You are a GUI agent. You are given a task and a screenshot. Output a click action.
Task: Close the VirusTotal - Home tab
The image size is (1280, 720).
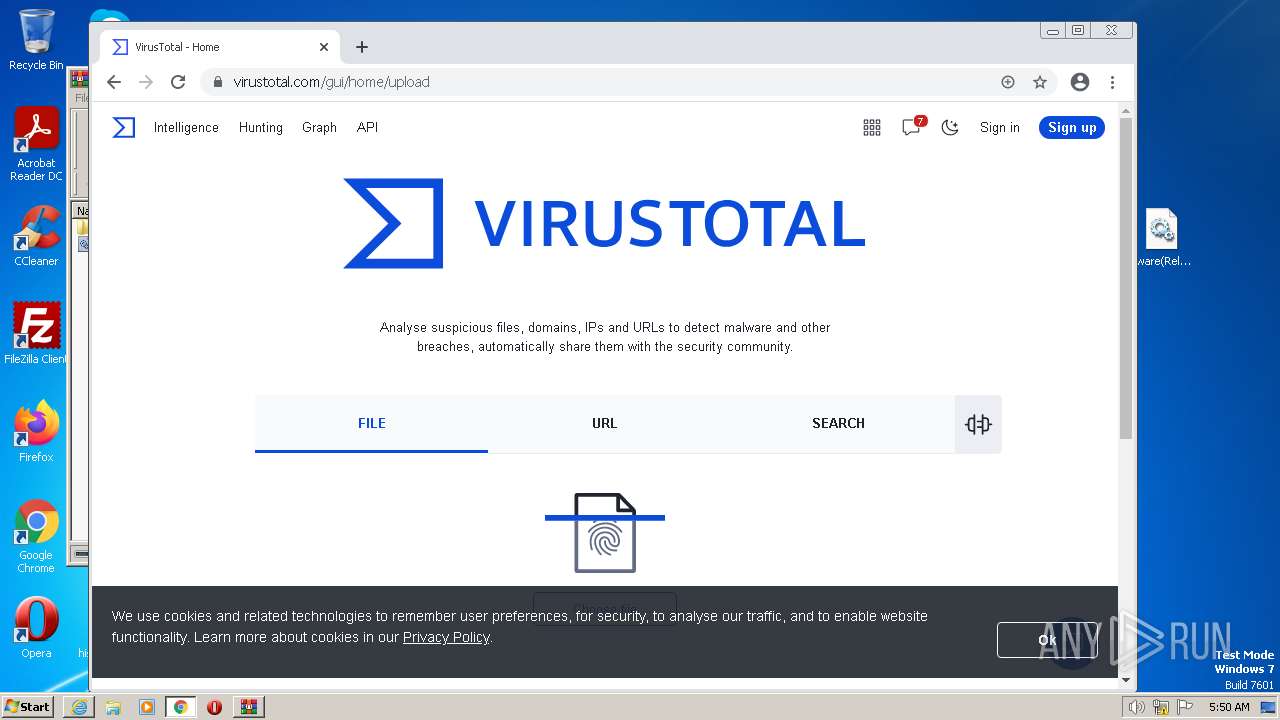pyautogui.click(x=324, y=47)
